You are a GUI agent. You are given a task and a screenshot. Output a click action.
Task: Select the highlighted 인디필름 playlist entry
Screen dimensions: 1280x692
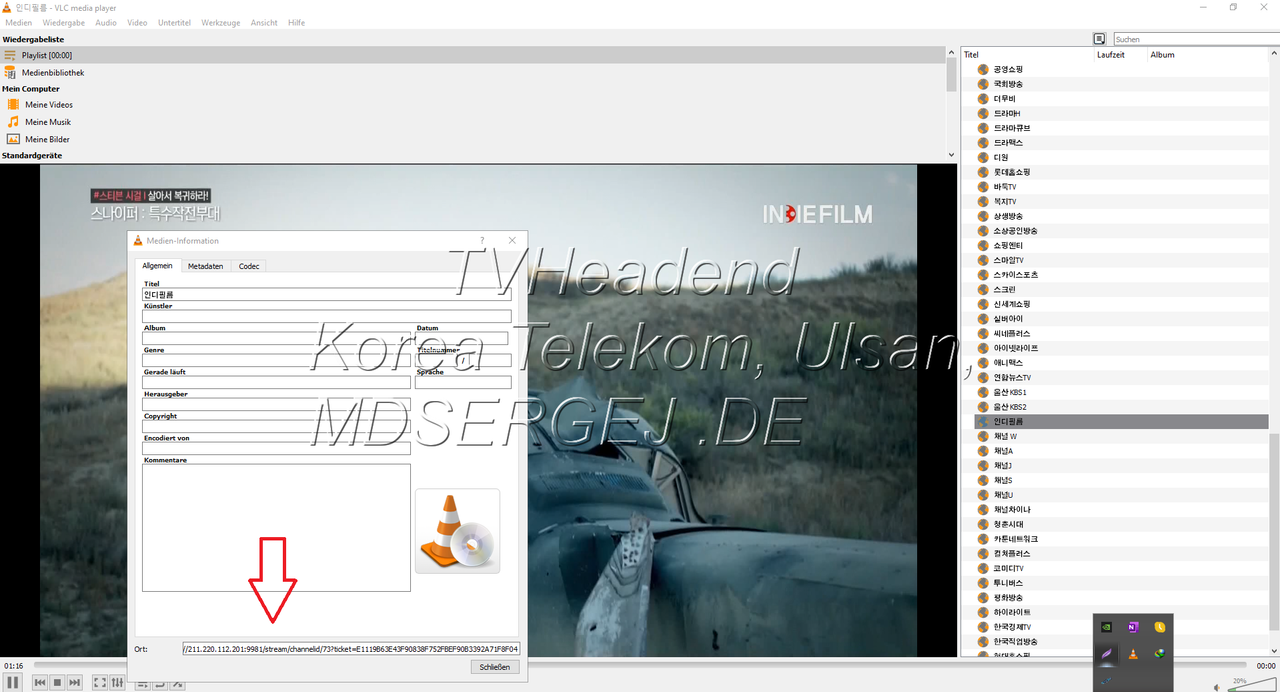tap(1120, 421)
